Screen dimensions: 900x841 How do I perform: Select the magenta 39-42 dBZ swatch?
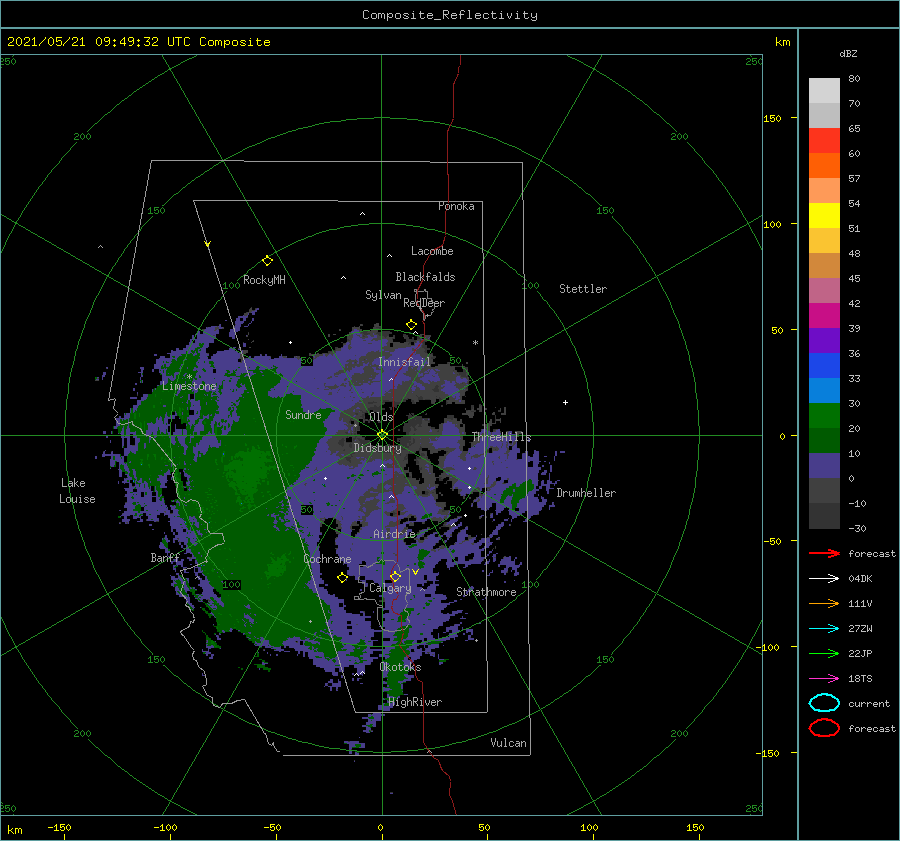824,316
